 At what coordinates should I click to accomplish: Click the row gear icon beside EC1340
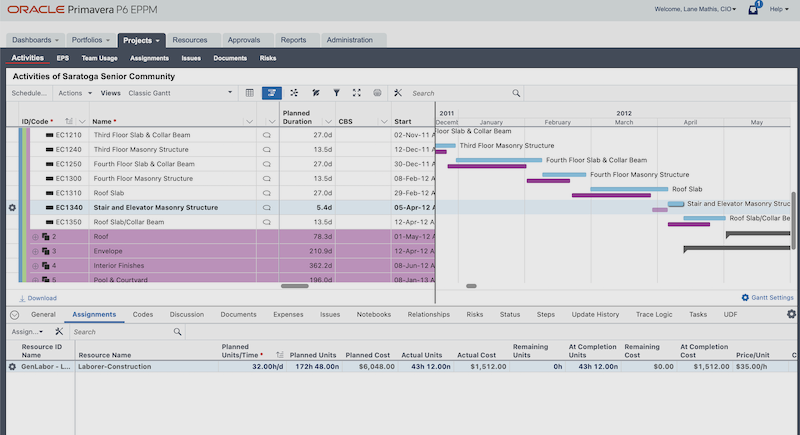pyautogui.click(x=12, y=207)
